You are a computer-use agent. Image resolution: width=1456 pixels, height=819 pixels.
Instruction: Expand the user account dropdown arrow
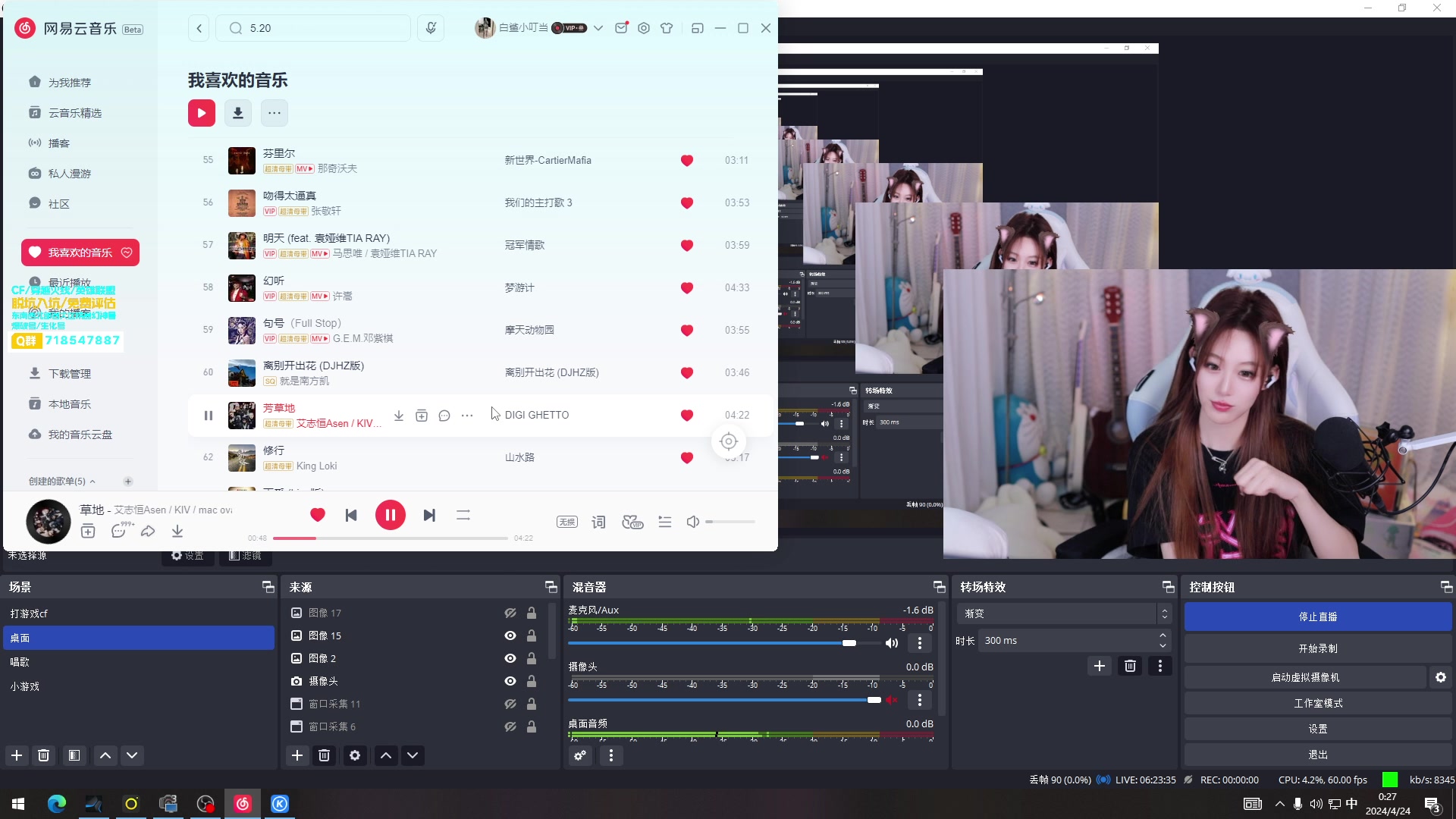click(x=598, y=28)
